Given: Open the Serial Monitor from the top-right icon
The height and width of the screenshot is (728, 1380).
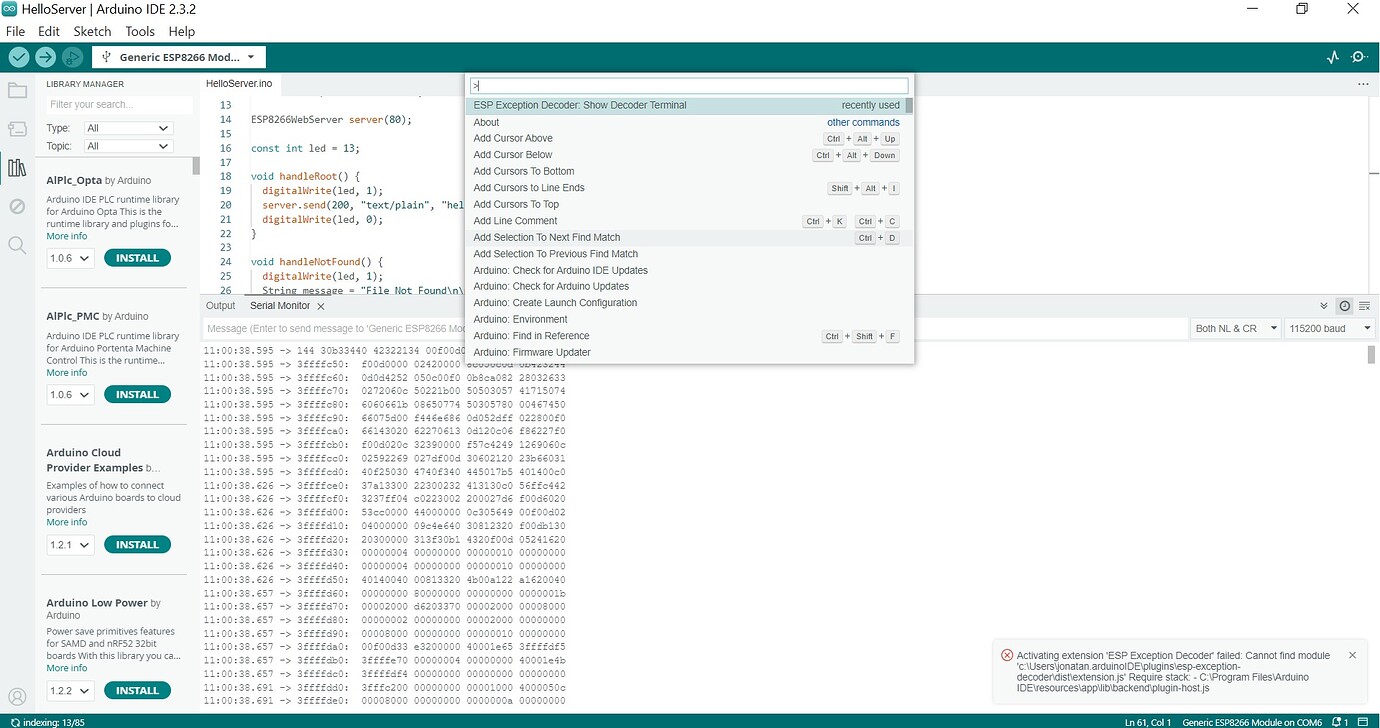Looking at the screenshot, I should pos(1360,57).
